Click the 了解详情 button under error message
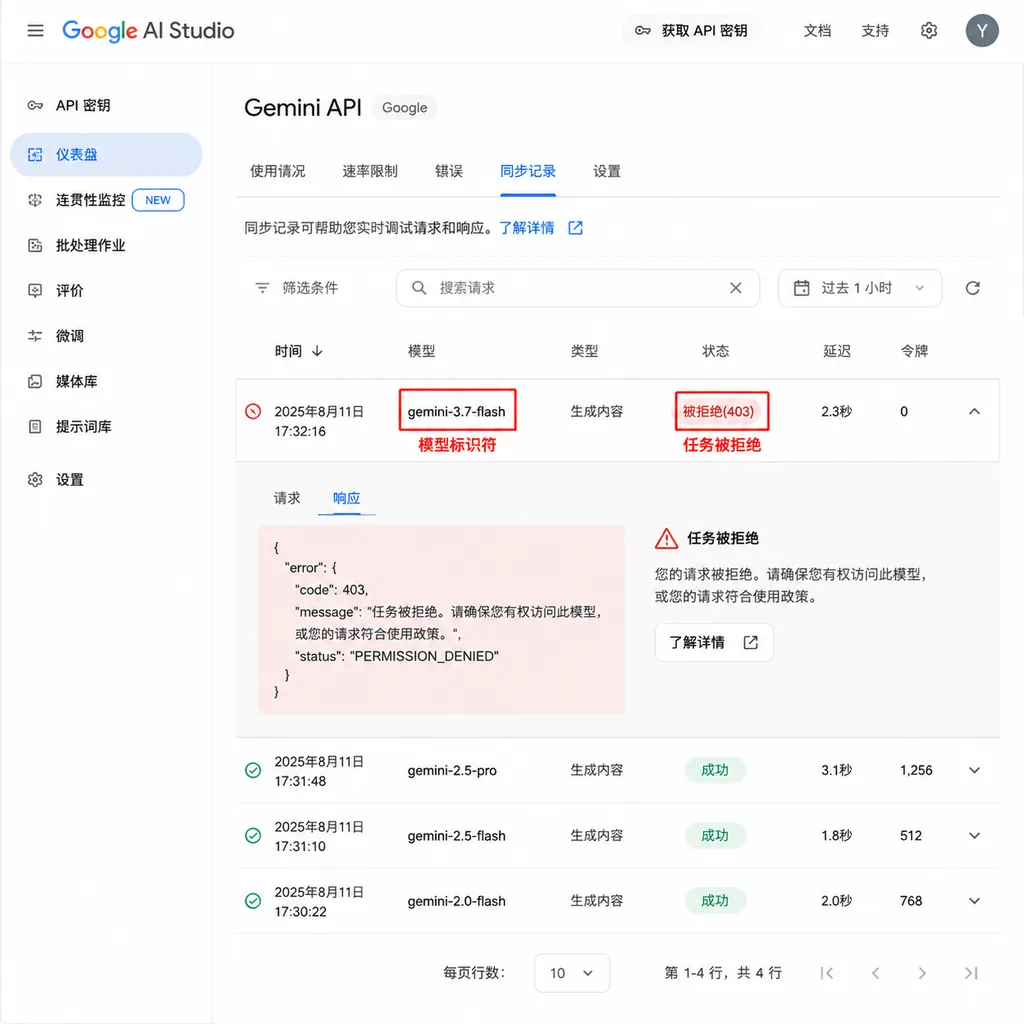The width and height of the screenshot is (1024, 1024). (x=714, y=643)
